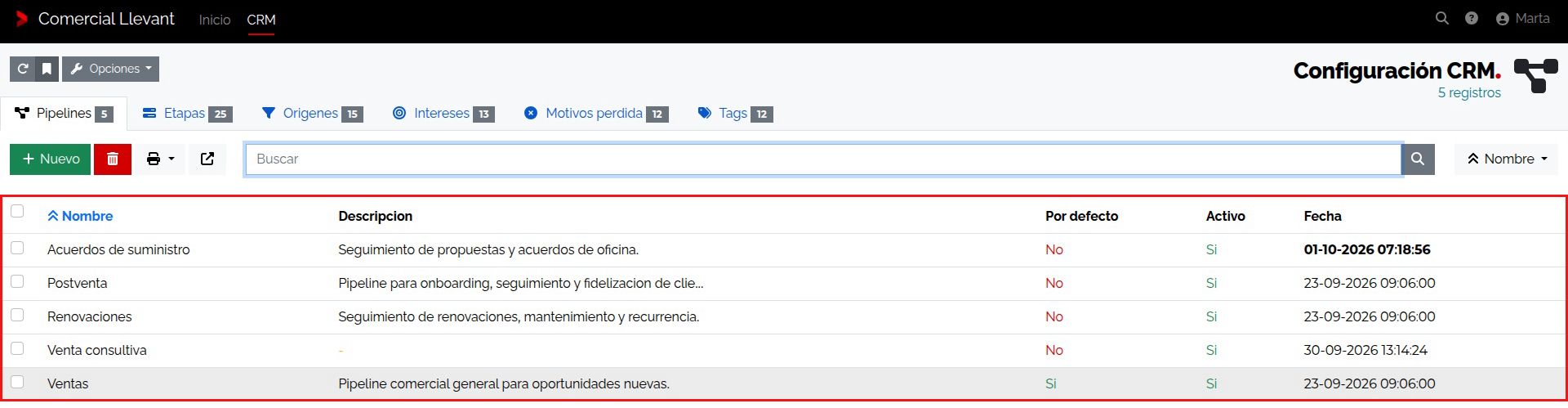Check the Venta consultiva row checkbox
The width and height of the screenshot is (1568, 408).
pyautogui.click(x=17, y=348)
